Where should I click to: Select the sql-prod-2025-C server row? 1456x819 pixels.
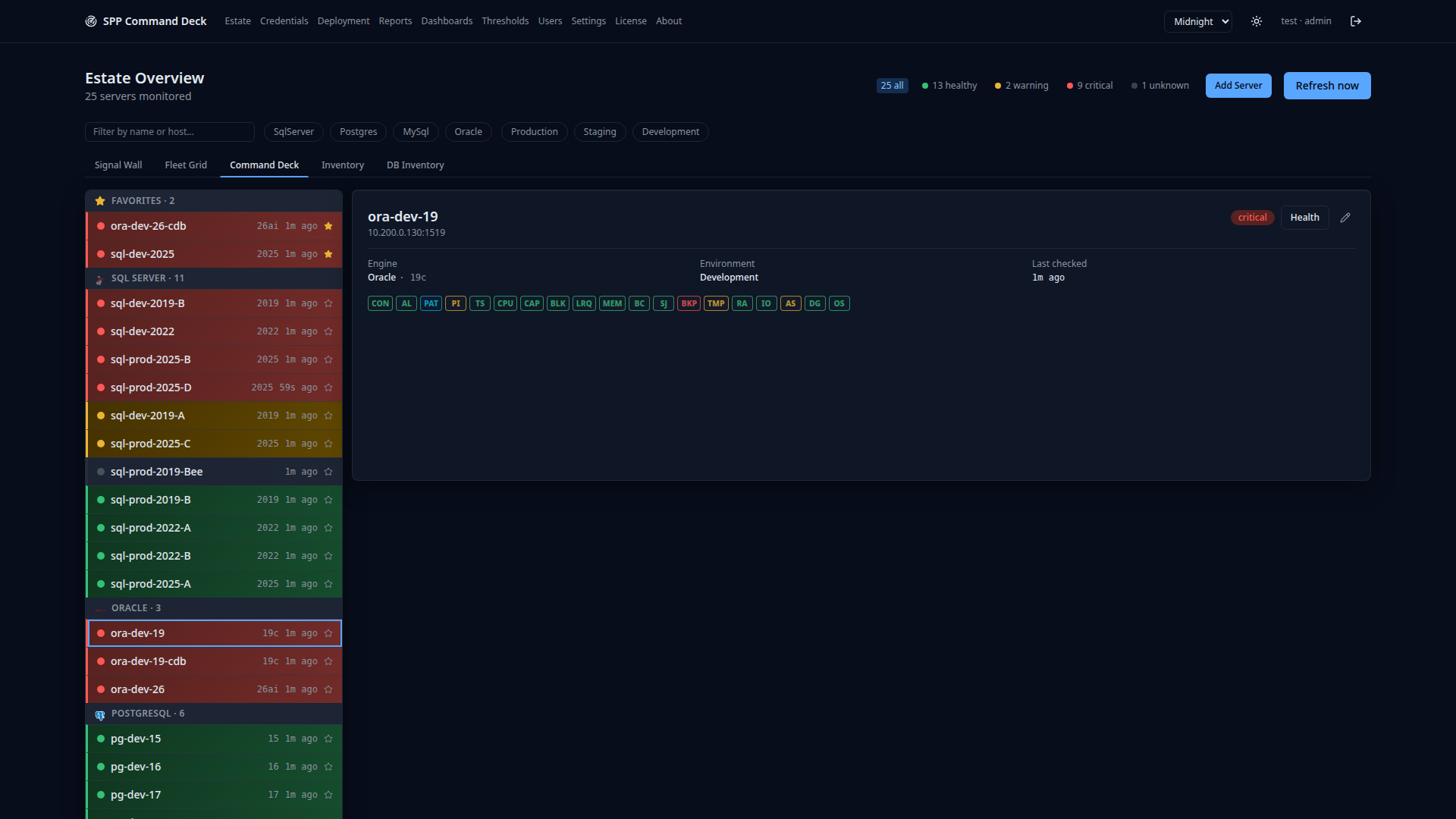tap(214, 444)
